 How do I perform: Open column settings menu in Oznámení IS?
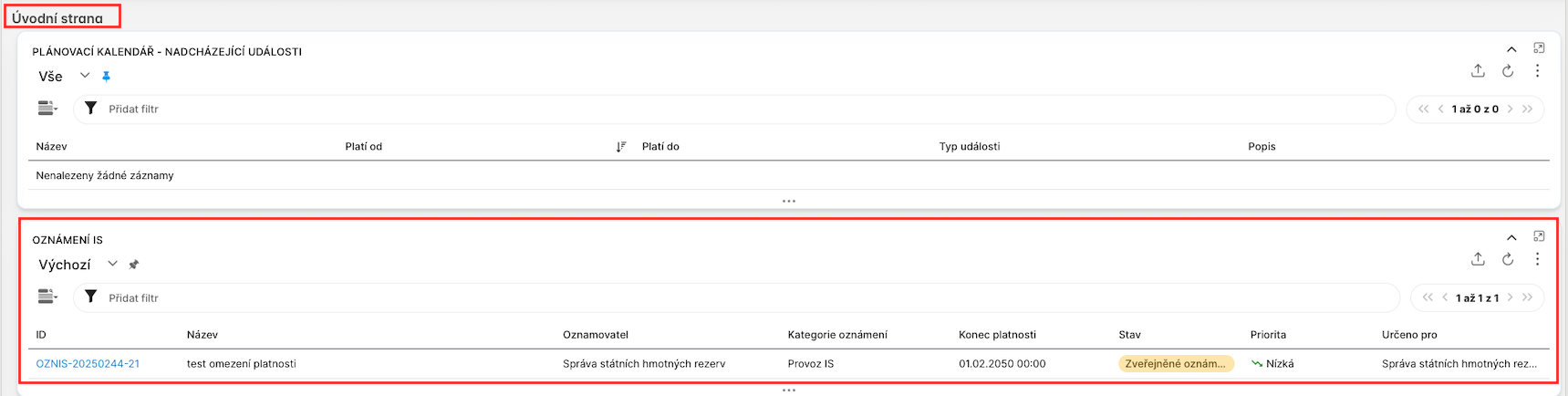click(47, 297)
